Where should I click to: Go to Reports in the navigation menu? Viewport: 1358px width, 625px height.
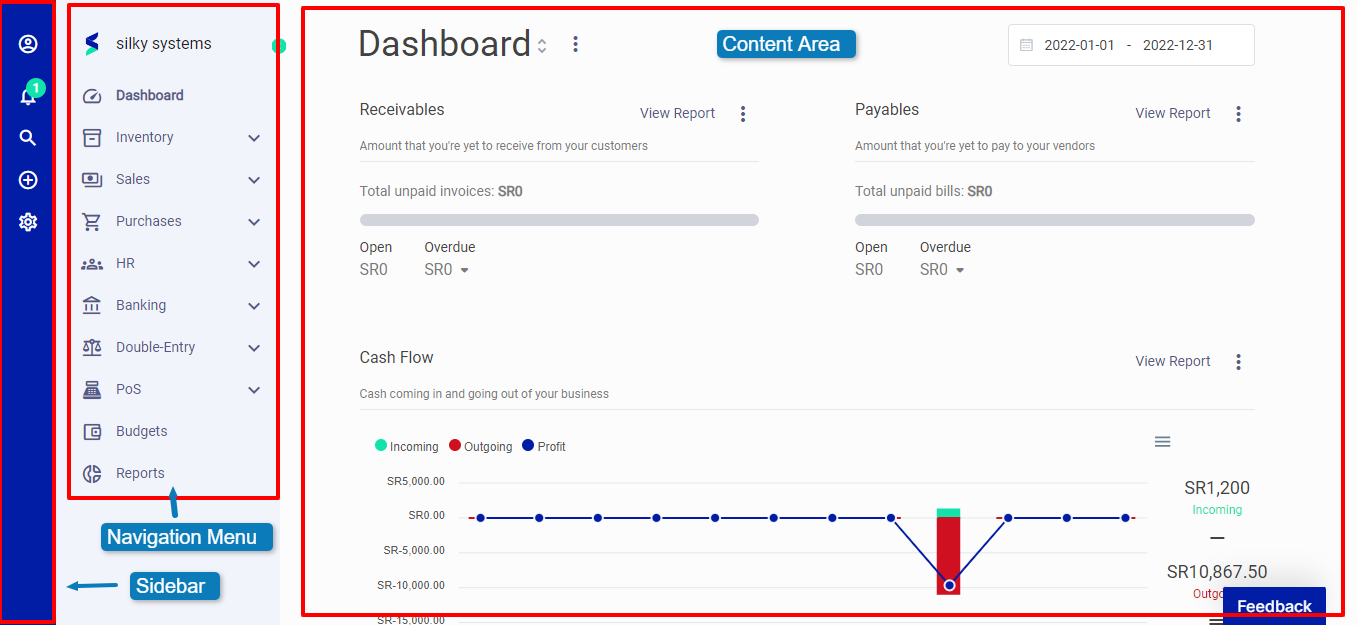coord(140,474)
